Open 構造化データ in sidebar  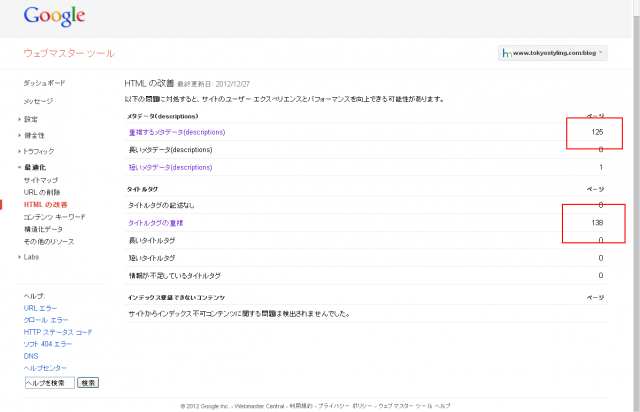[43, 229]
